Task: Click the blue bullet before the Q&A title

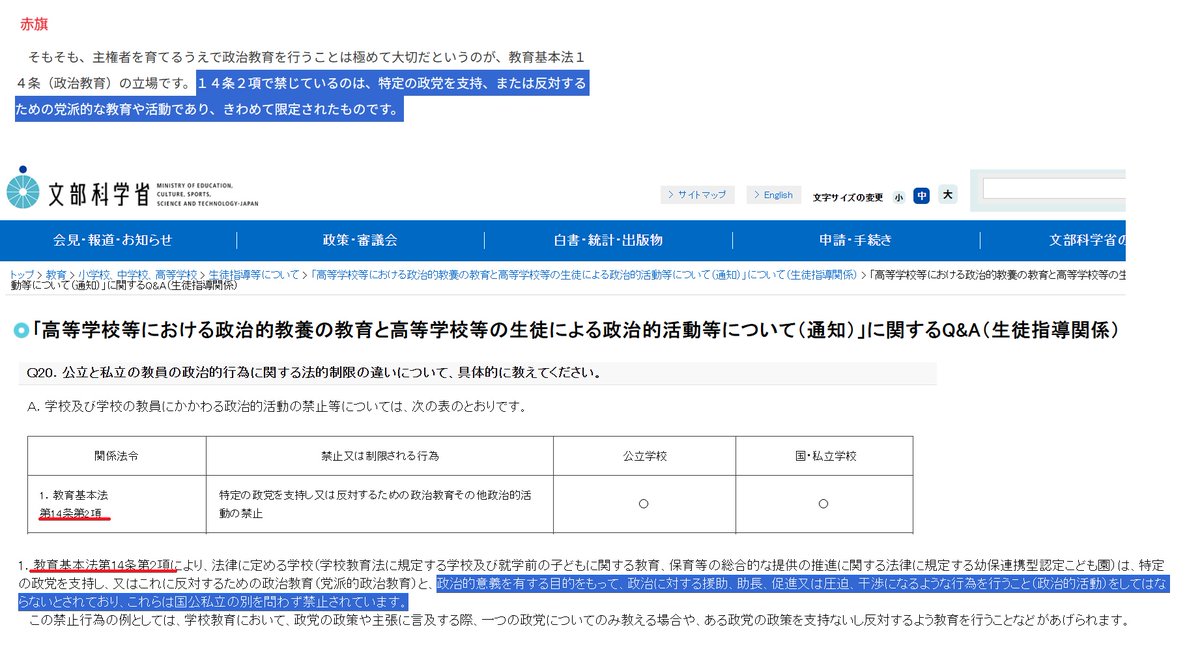Action: tap(21, 329)
